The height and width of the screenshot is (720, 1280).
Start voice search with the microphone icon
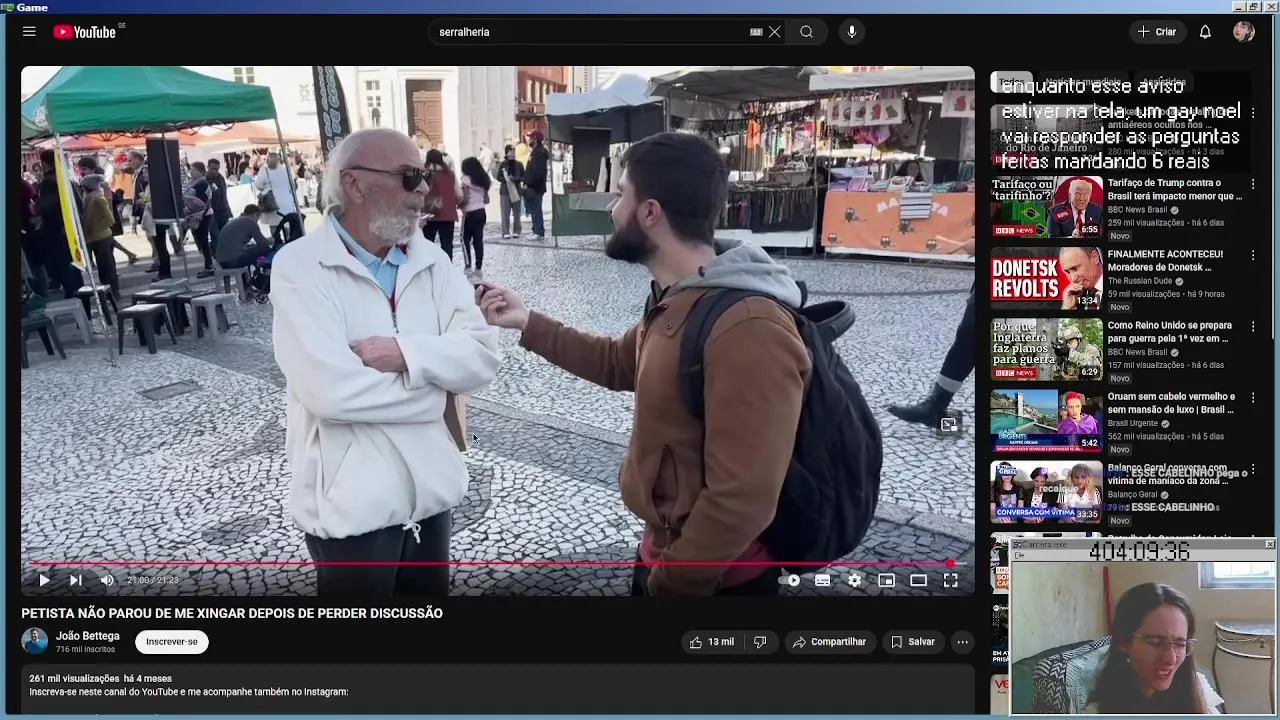852,32
